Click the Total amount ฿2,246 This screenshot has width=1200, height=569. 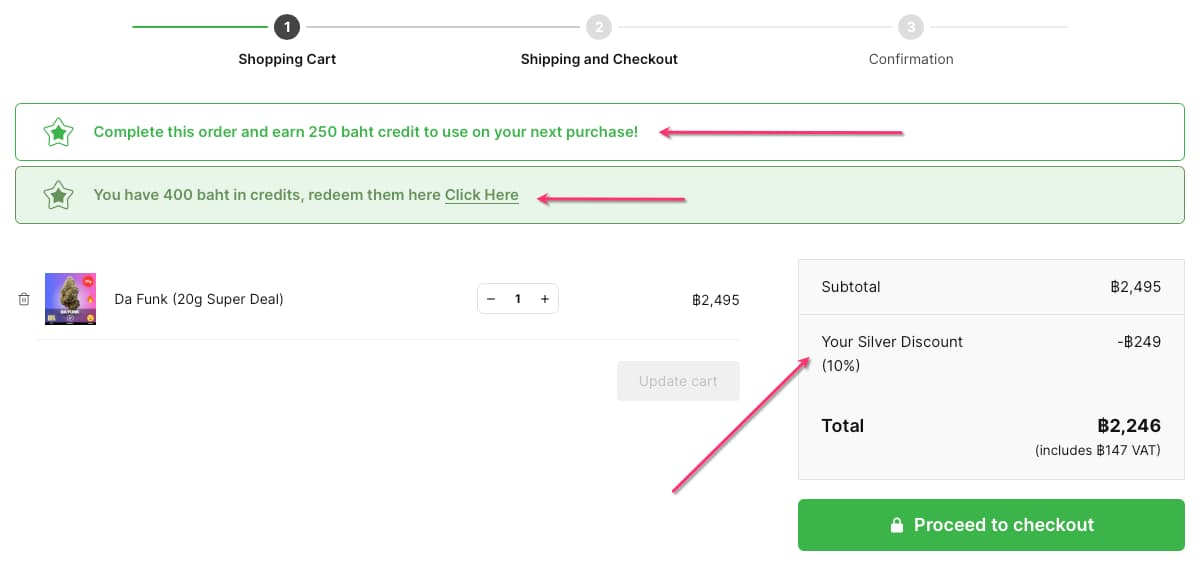[x=1128, y=426]
